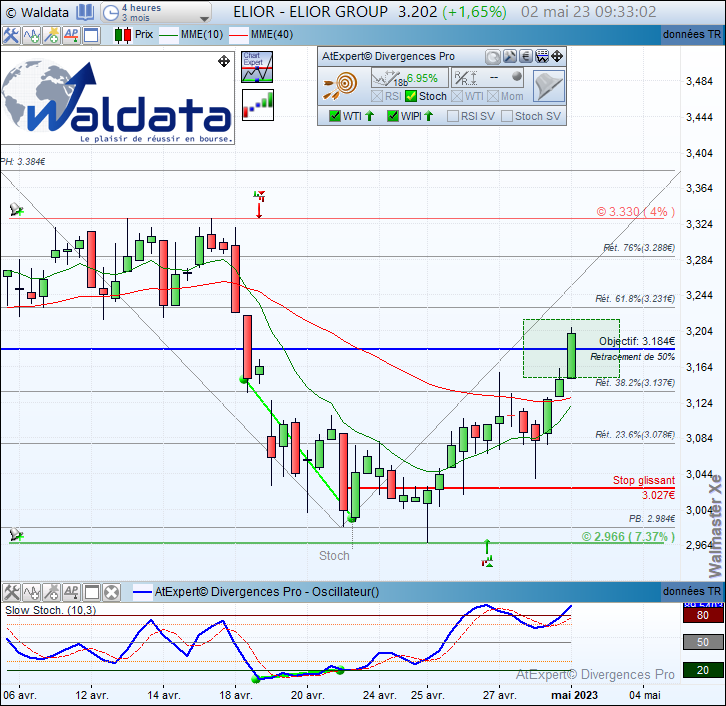Click the PB: 2.984€ label

(x=652, y=519)
